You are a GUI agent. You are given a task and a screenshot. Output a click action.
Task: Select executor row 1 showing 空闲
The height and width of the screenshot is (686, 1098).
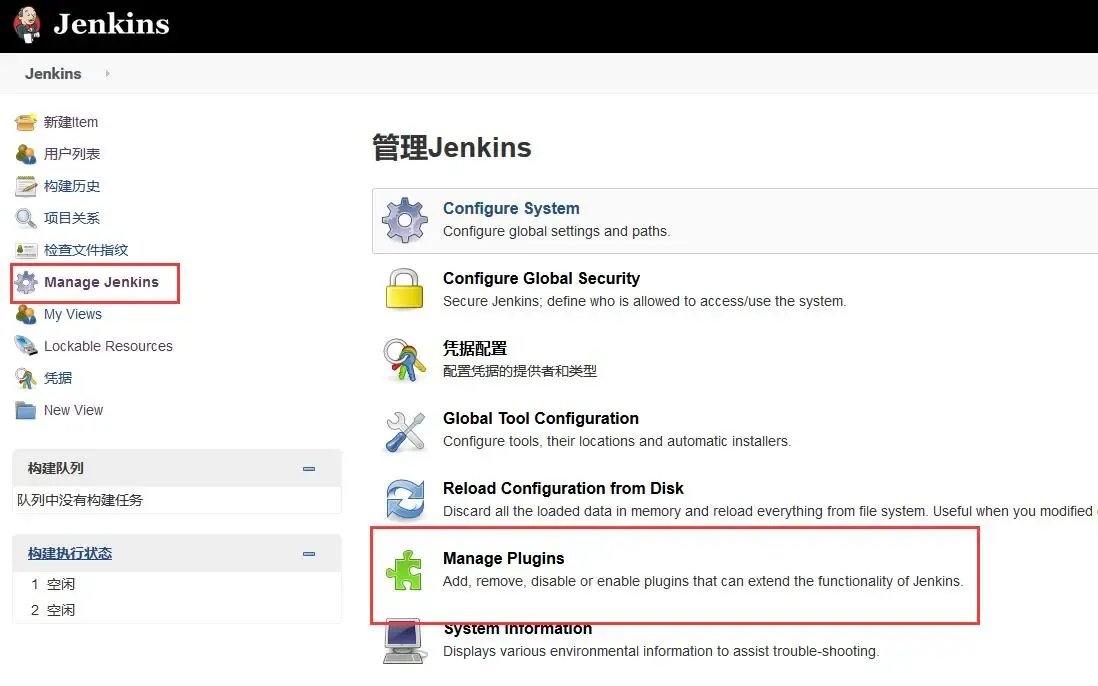pyautogui.click(x=55, y=583)
